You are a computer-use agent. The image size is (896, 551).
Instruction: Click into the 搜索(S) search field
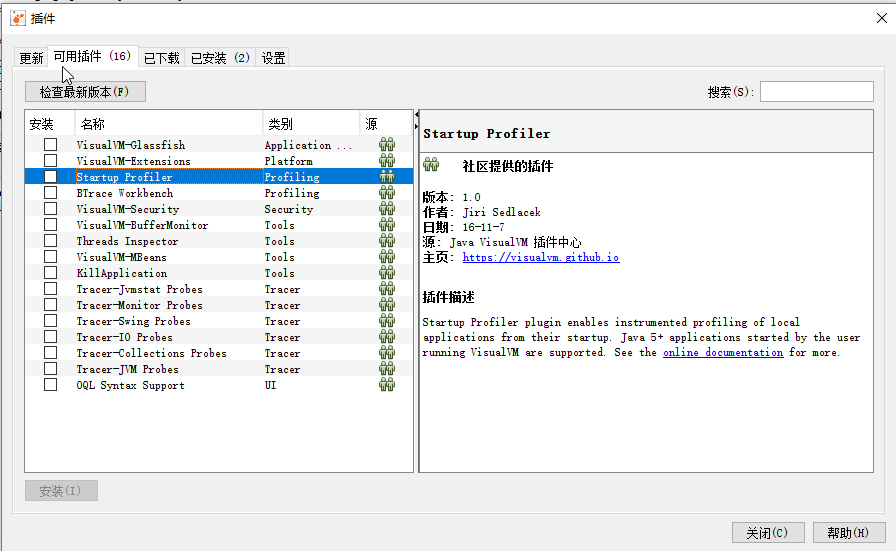817,91
